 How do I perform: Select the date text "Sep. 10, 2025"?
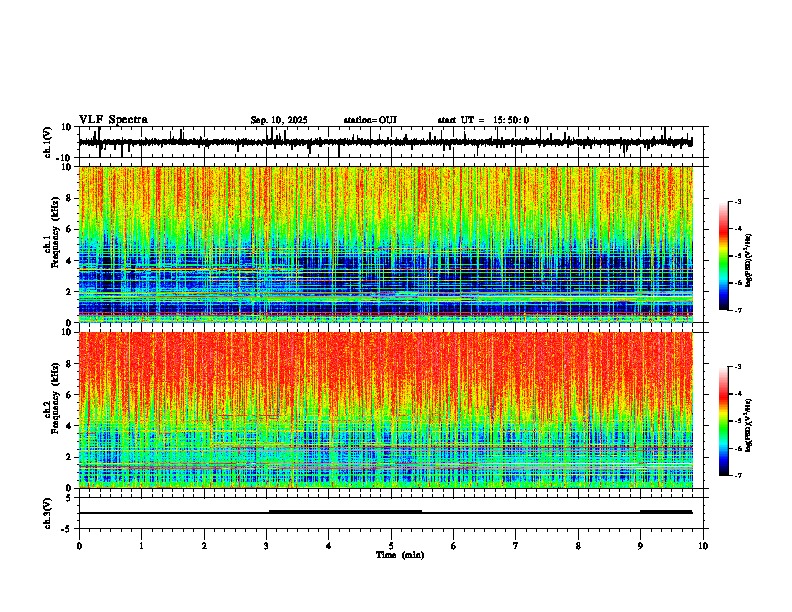tap(279, 120)
